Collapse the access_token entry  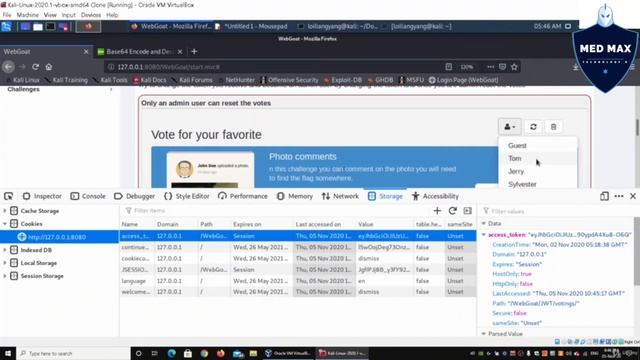(x=484, y=235)
